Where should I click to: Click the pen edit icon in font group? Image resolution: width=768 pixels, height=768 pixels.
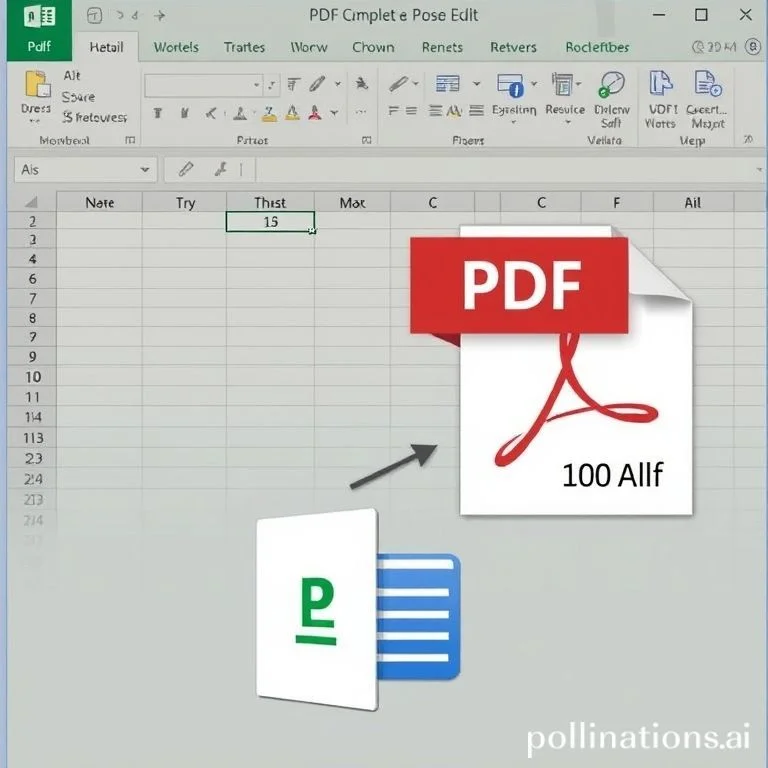[x=317, y=84]
